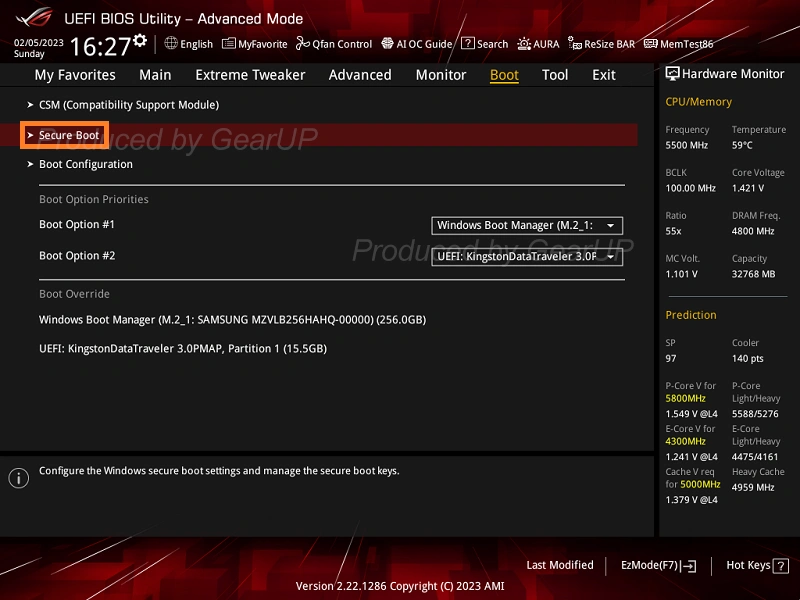Image resolution: width=800 pixels, height=600 pixels.
Task: Go to the Monitor tab
Action: [441, 75]
